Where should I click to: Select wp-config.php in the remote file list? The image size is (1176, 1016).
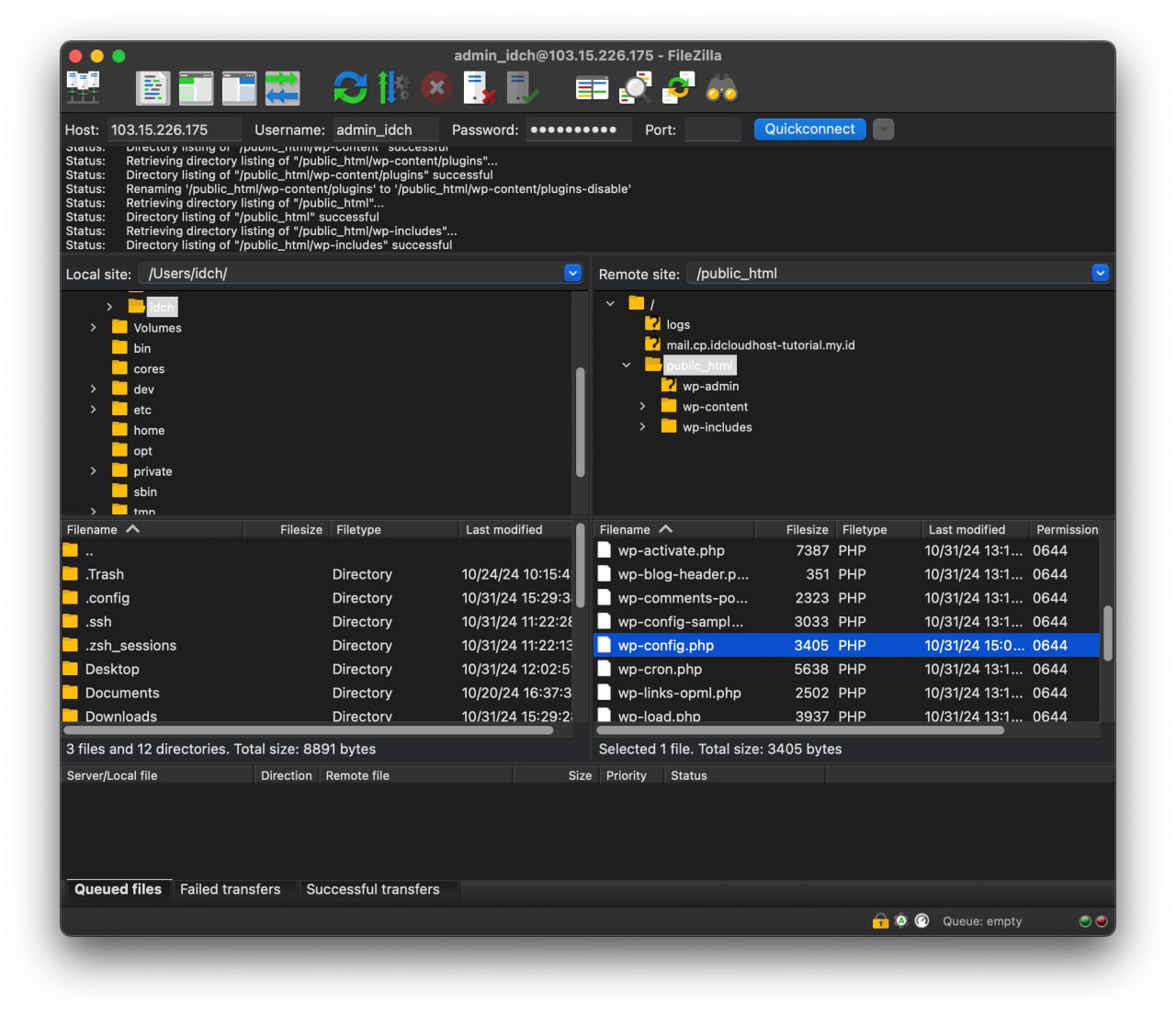pyautogui.click(x=846, y=645)
